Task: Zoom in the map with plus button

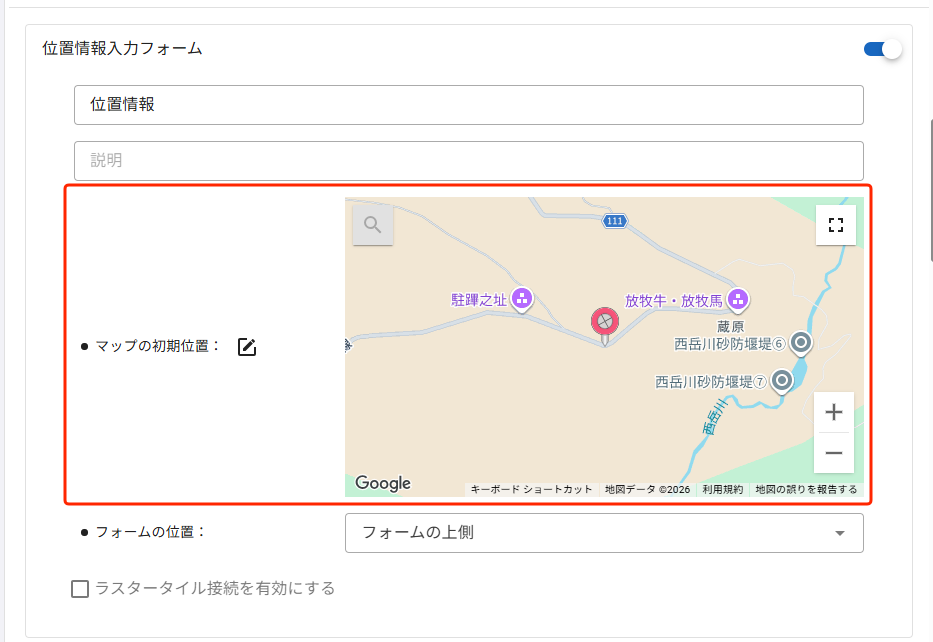Action: pyautogui.click(x=834, y=412)
